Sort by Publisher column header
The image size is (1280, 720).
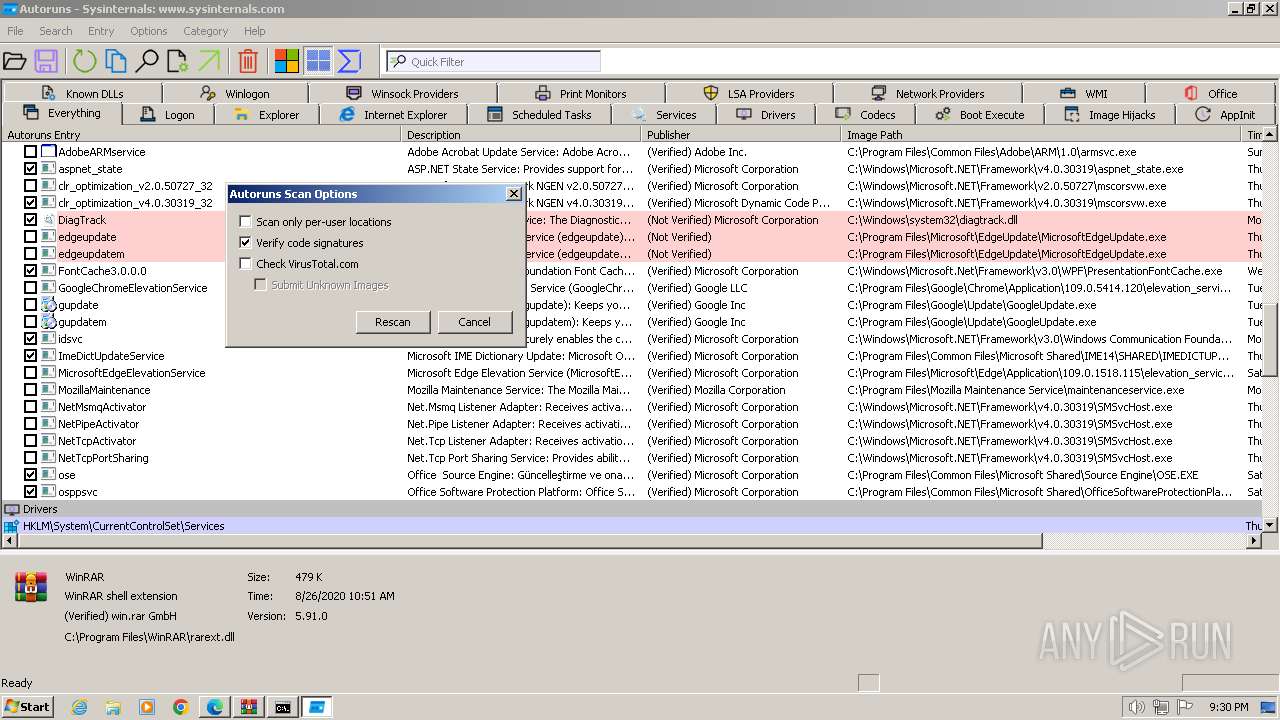tap(741, 135)
